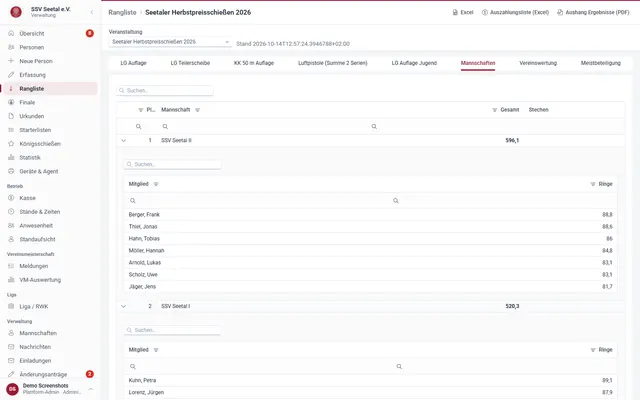Switch to LG Auflage tab
Screen dimensions: 640x400
click(133, 63)
